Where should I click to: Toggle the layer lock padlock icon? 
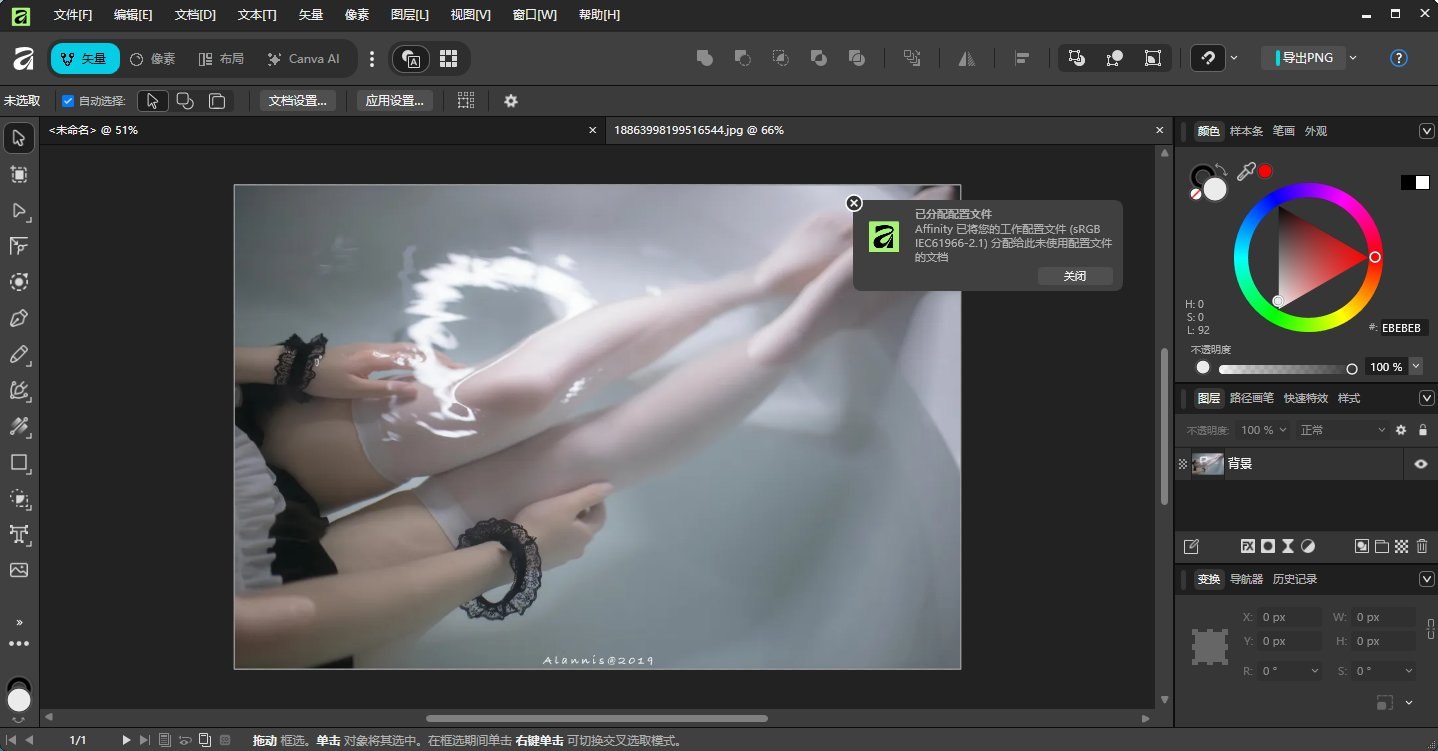click(x=1422, y=430)
